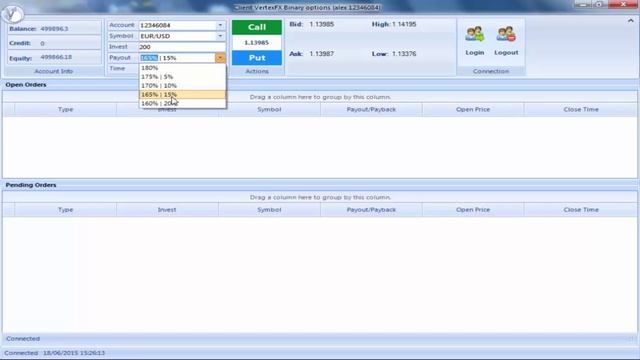This screenshot has width=640, height=360.
Task: Click the Ask price 1.13987
Action: click(x=322, y=54)
